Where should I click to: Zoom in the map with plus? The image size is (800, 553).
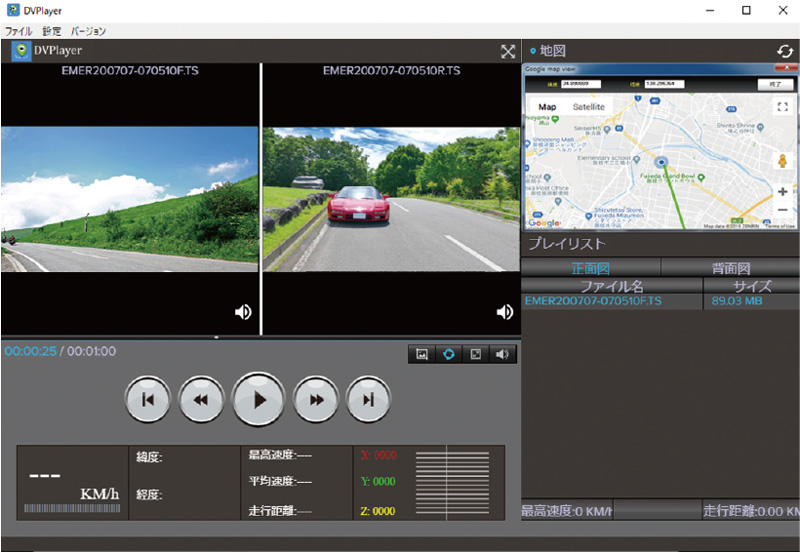point(782,192)
